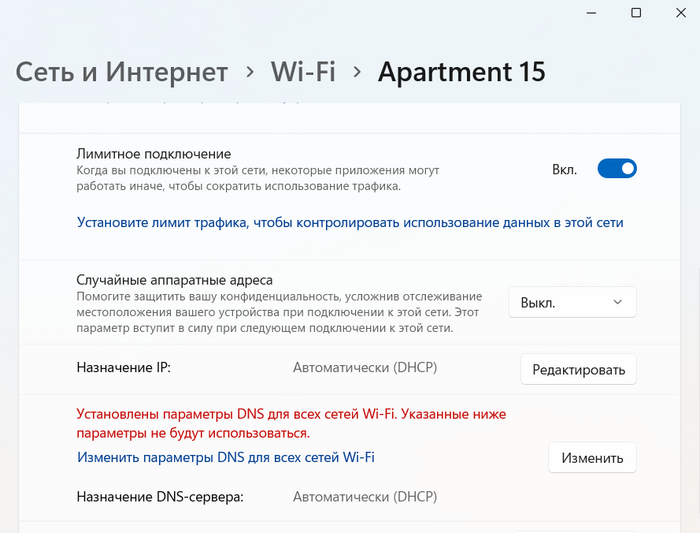Maximize the Settings window
700x533 pixels.
pyautogui.click(x=636, y=13)
